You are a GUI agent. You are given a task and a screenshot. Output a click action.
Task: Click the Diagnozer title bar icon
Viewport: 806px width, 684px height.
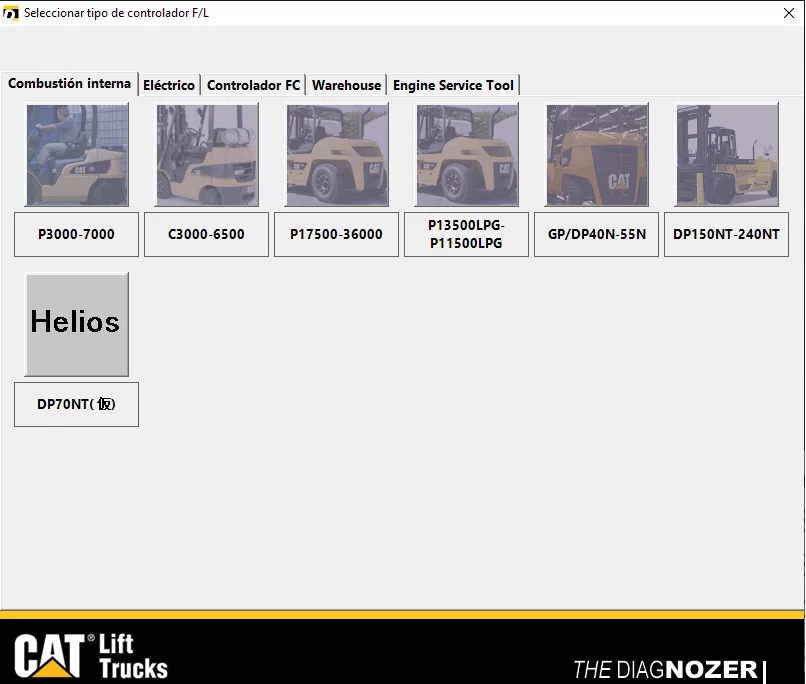(10, 13)
